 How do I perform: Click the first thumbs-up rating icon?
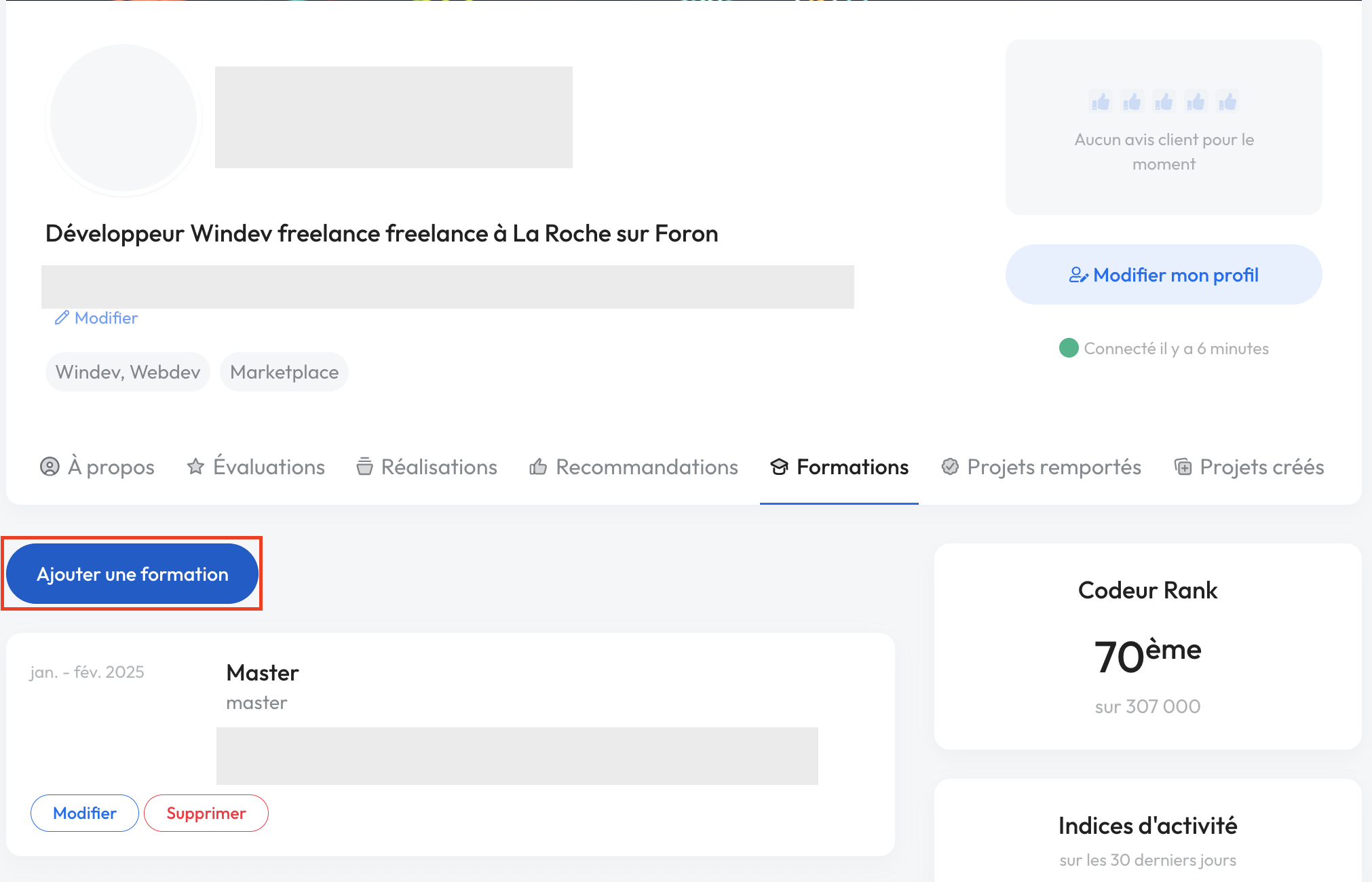pos(1100,102)
